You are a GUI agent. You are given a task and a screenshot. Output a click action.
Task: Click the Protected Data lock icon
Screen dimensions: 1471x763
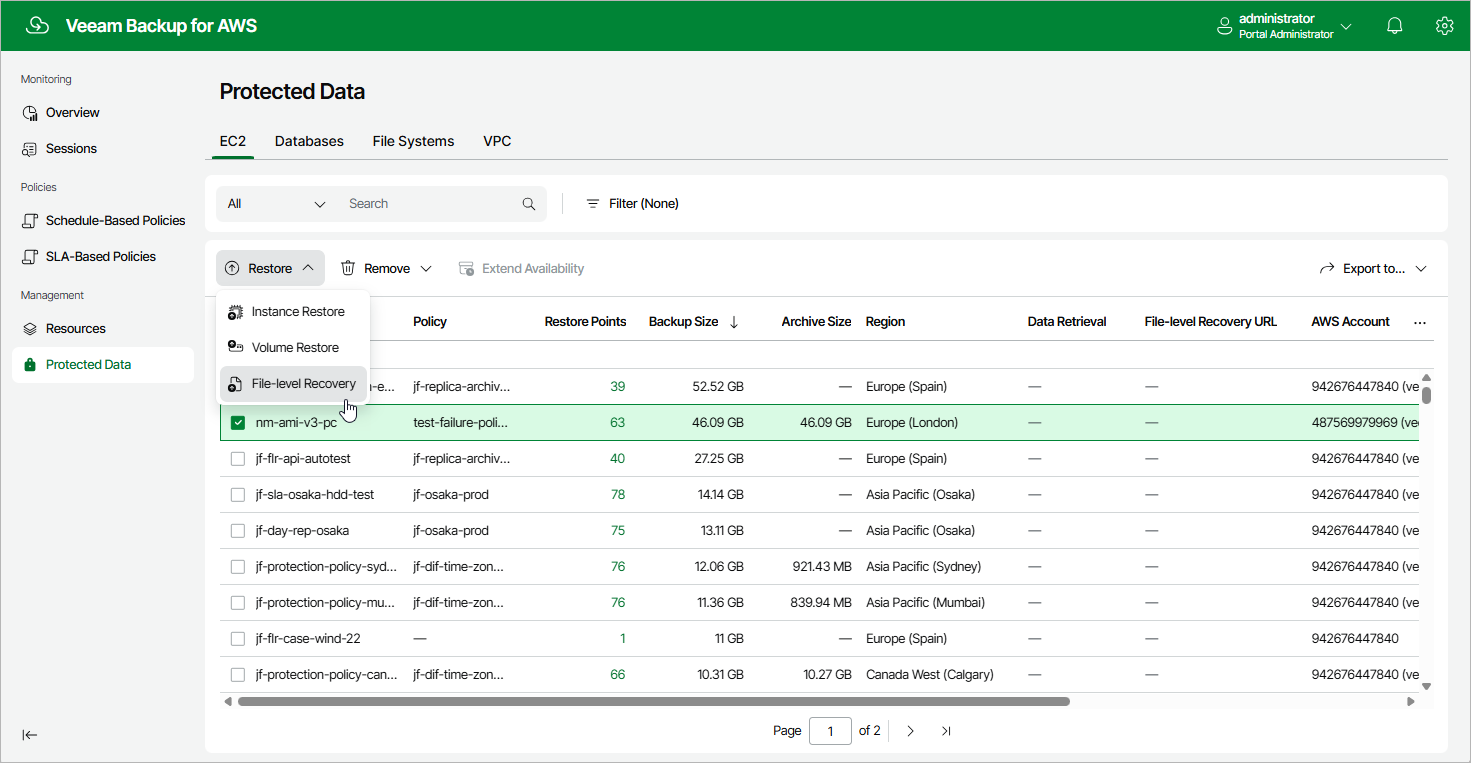point(30,365)
